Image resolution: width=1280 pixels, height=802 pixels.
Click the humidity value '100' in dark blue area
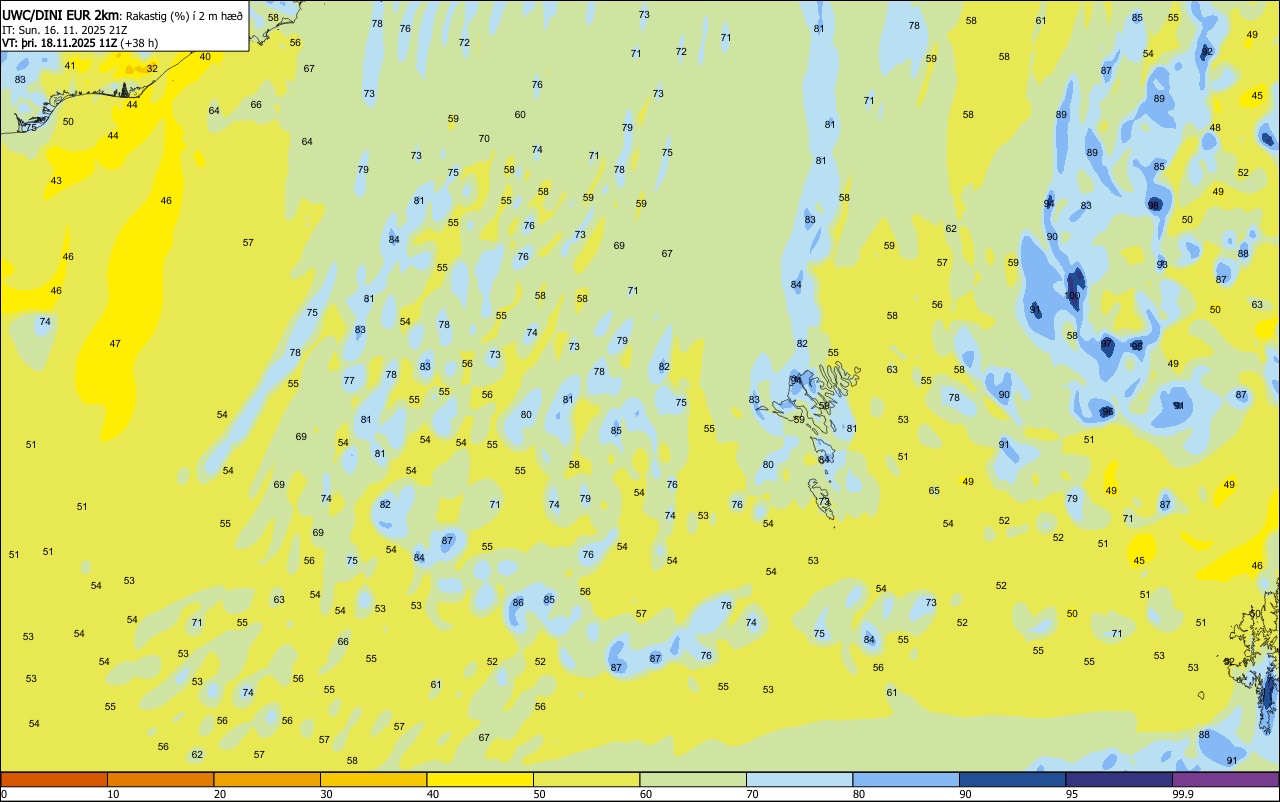1072,296
